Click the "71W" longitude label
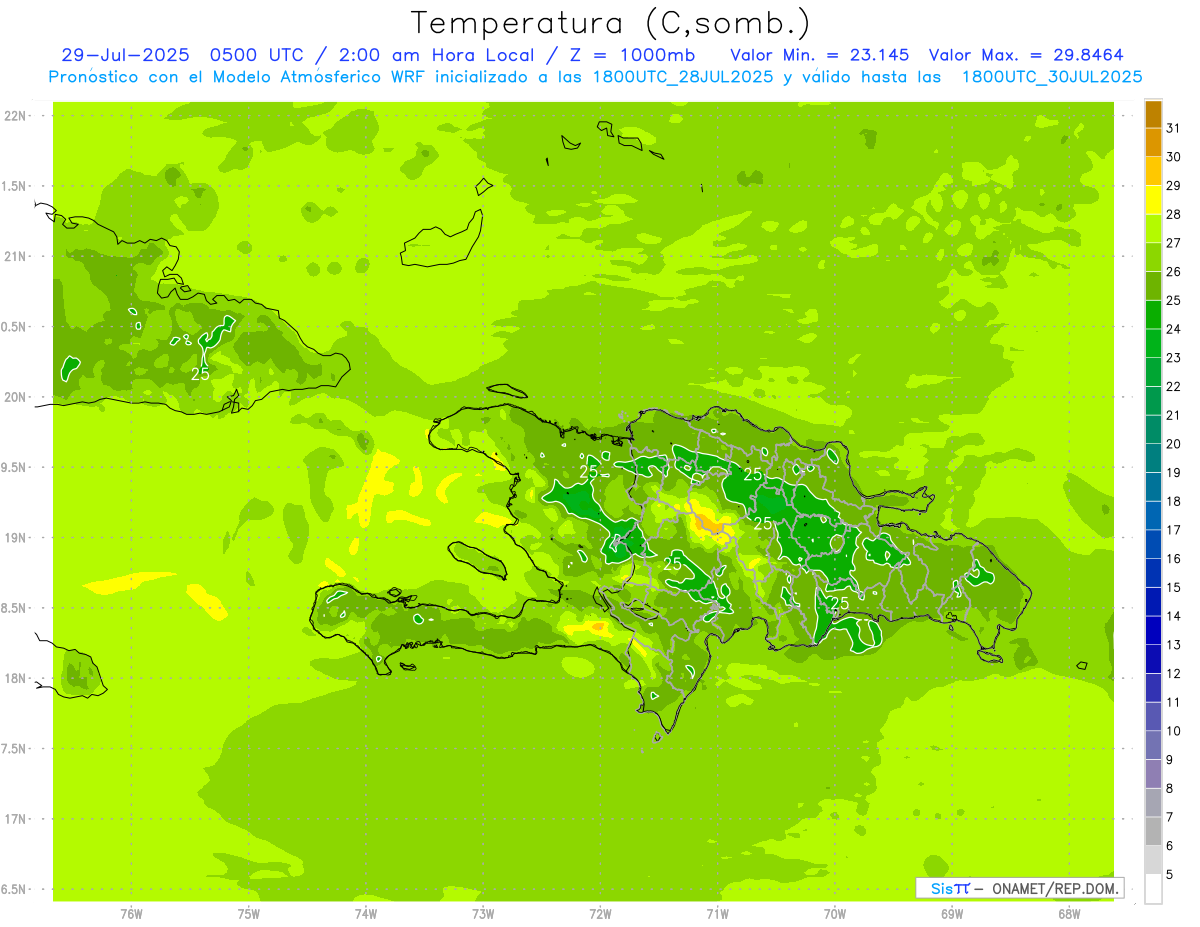Screen dimensions: 1200x927 pyautogui.click(x=717, y=914)
